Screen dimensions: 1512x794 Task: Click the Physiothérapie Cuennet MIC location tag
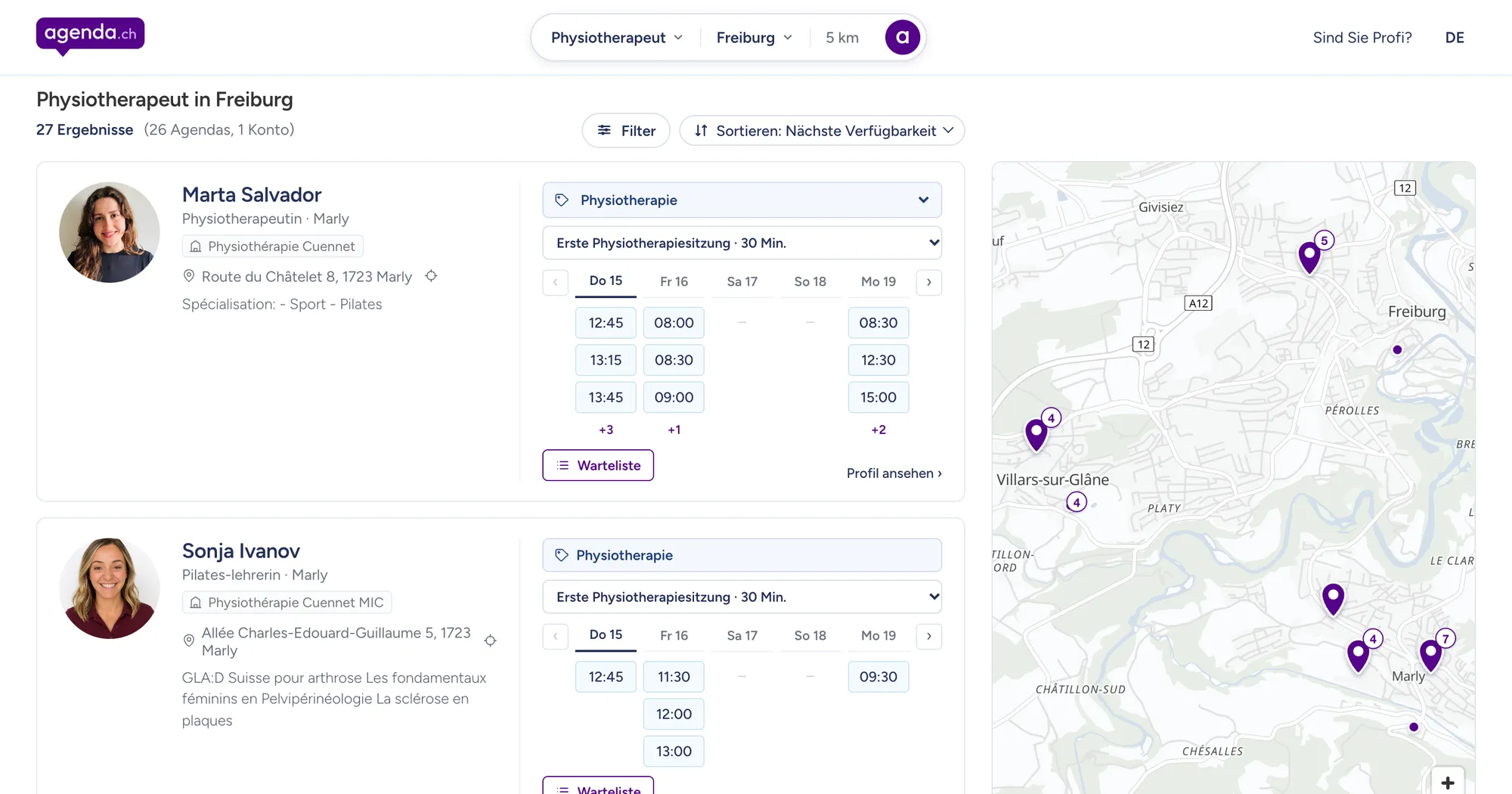(x=287, y=603)
